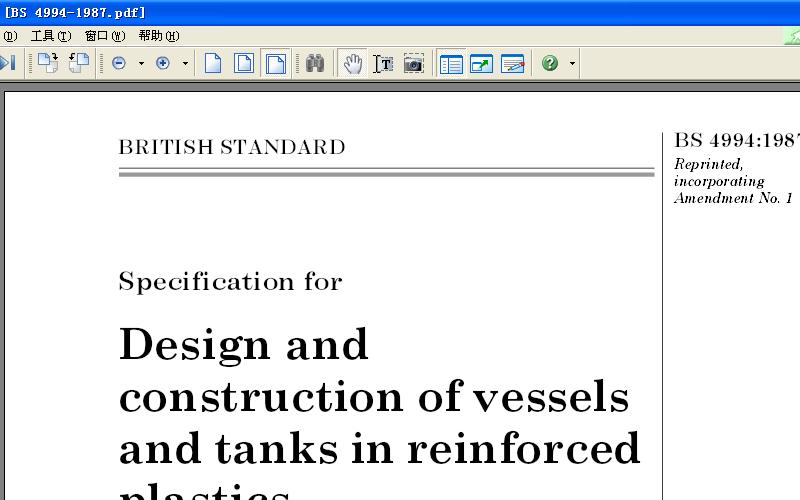Click the zoom out minus icon

(x=119, y=63)
